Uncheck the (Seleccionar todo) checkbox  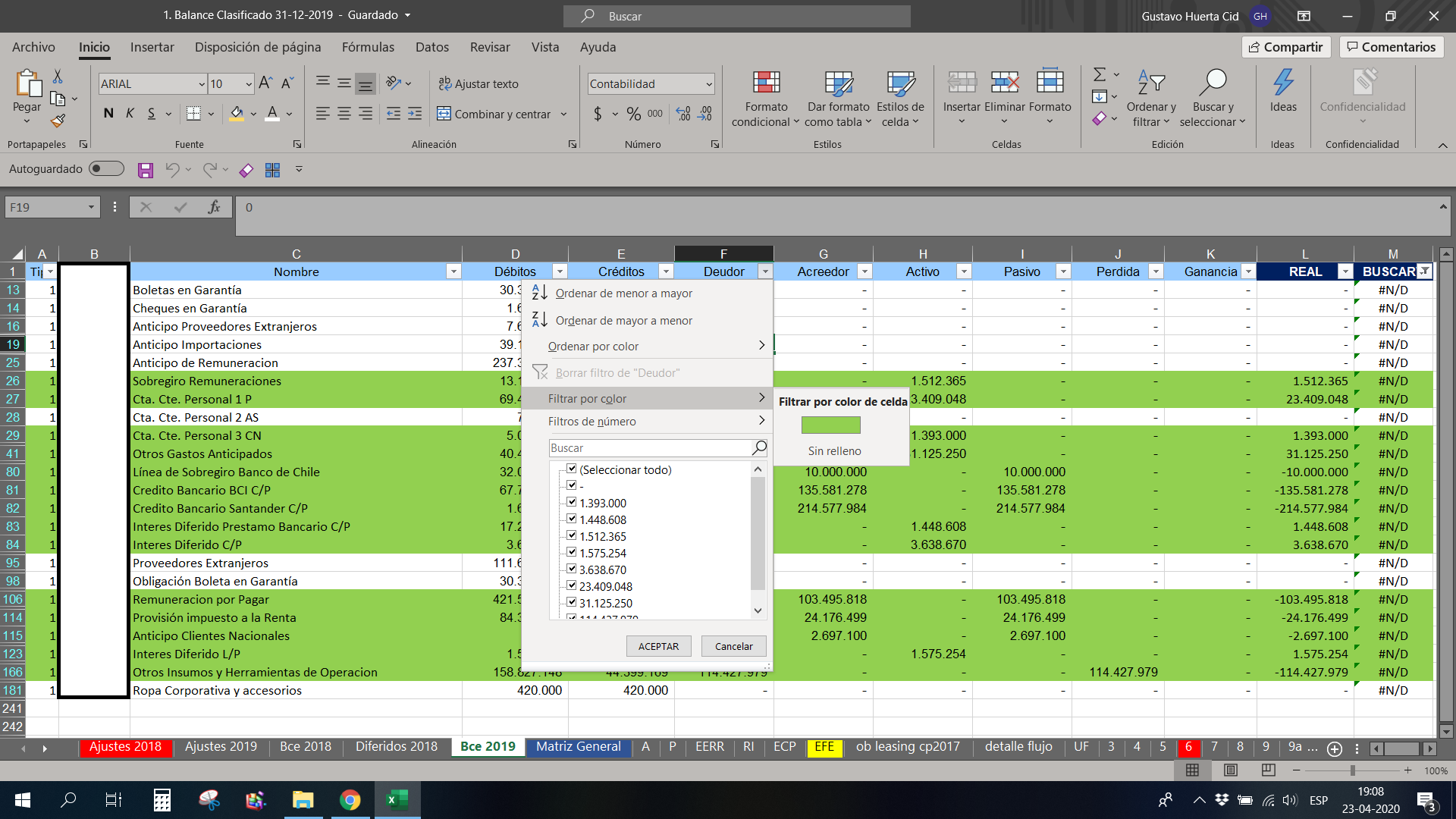click(572, 469)
